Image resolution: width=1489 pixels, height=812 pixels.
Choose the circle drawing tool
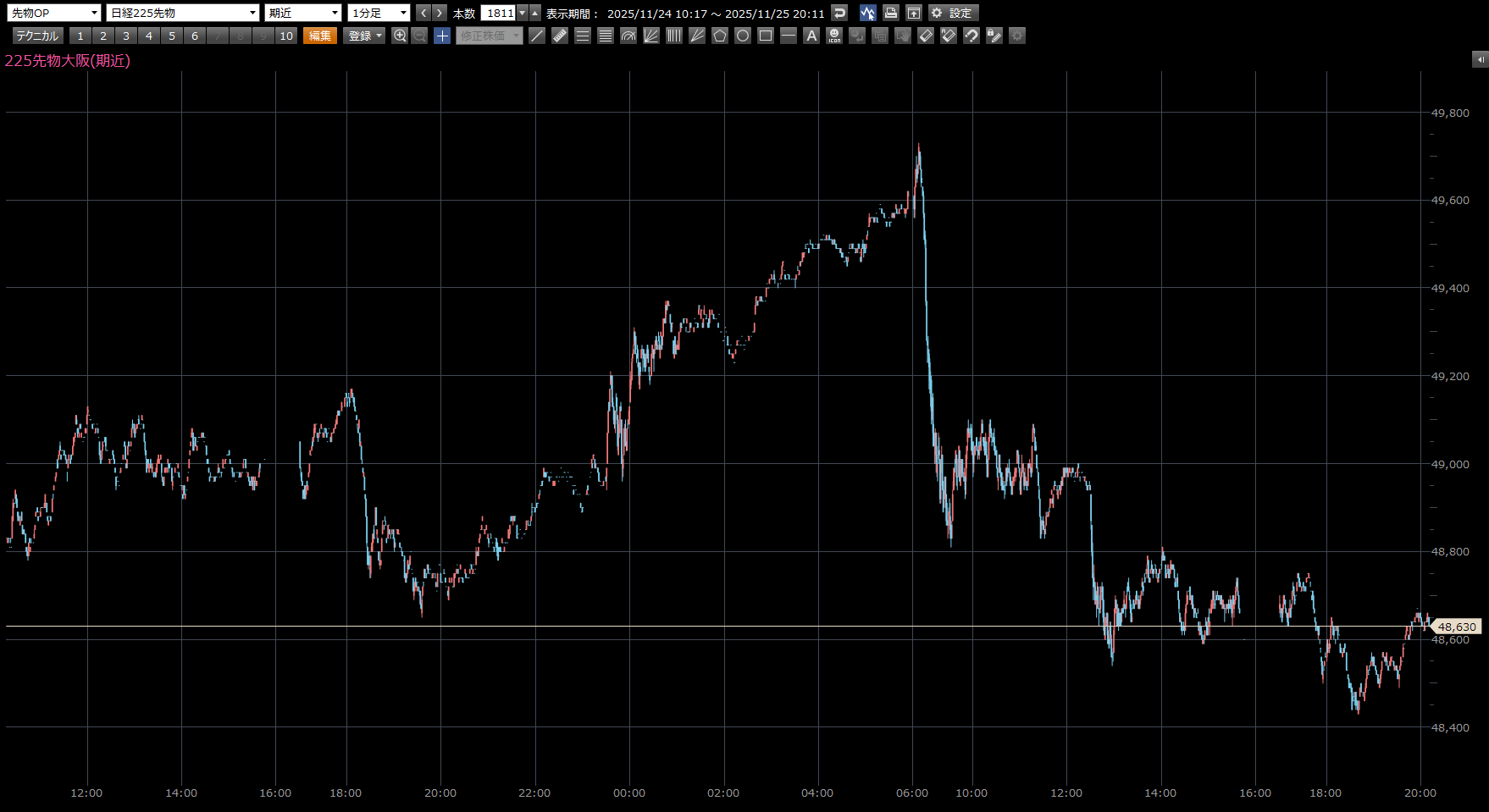(743, 36)
